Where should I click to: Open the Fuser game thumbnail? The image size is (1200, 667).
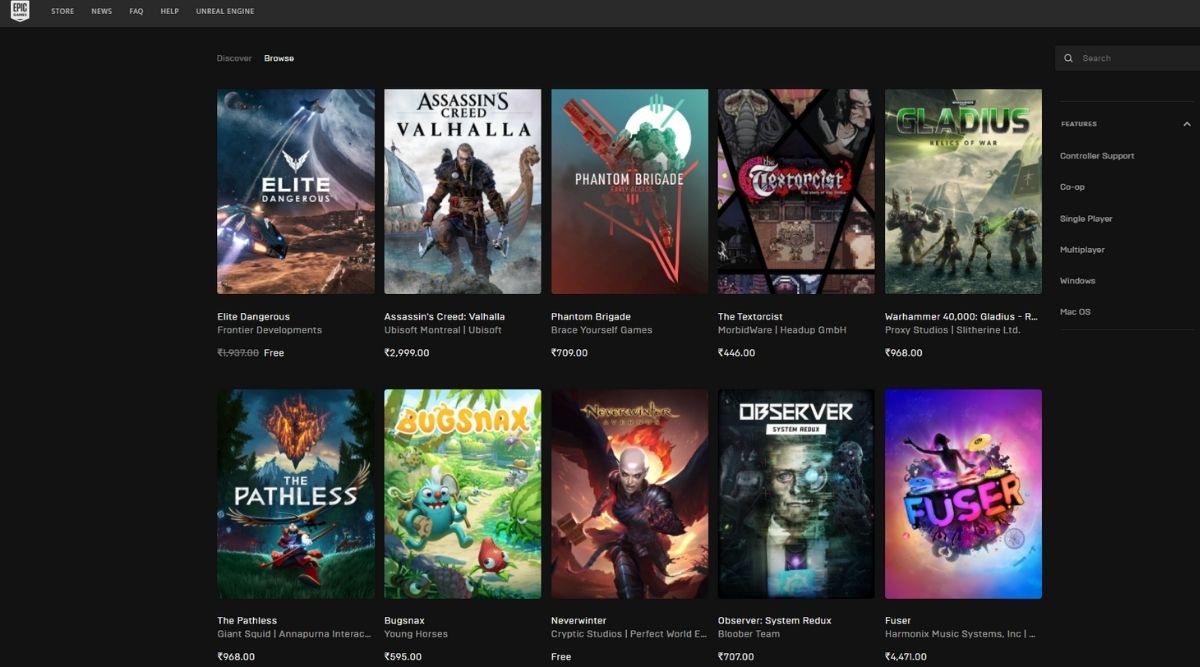963,493
